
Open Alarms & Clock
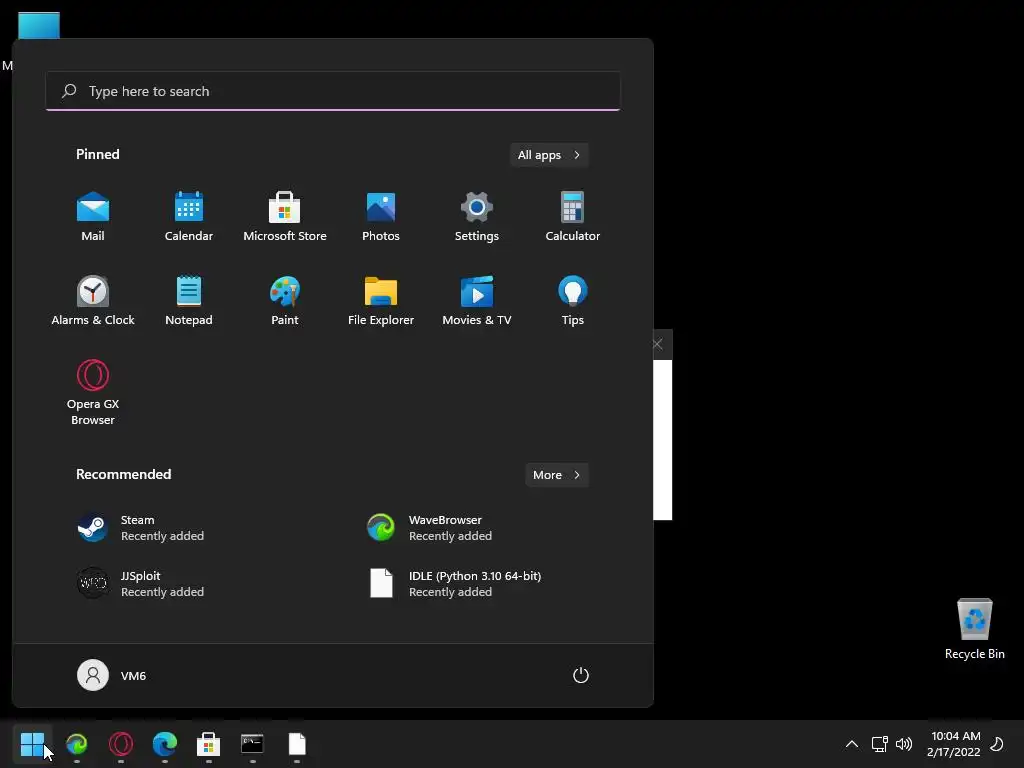93,300
